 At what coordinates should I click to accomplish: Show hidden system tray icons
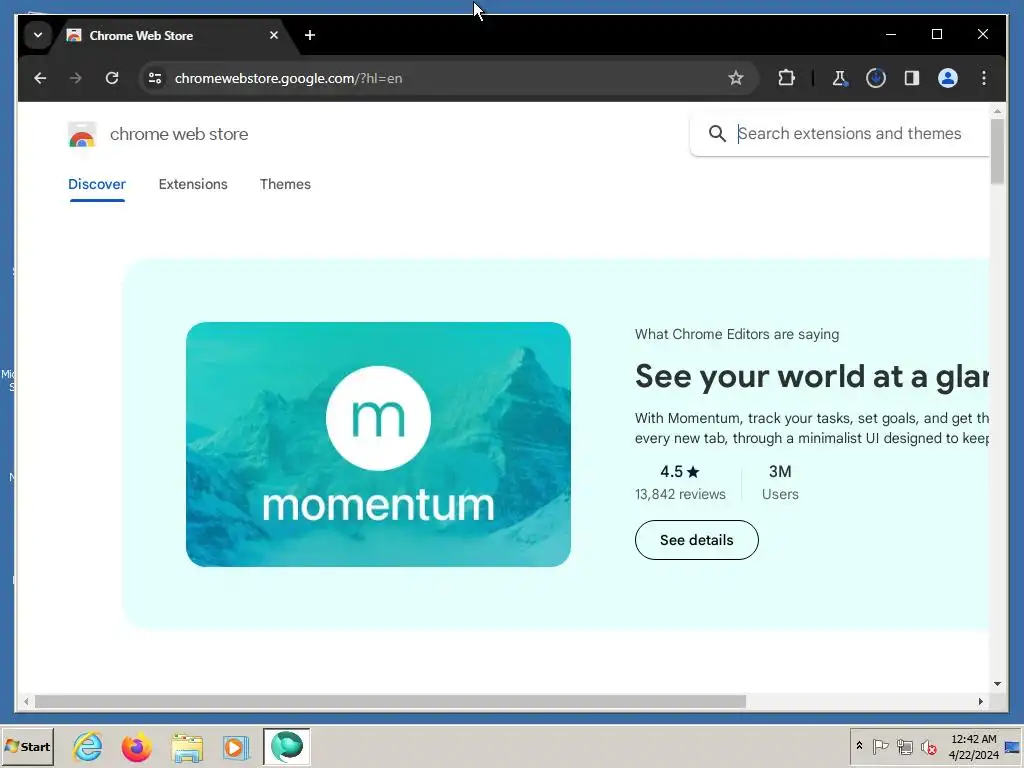click(x=859, y=746)
